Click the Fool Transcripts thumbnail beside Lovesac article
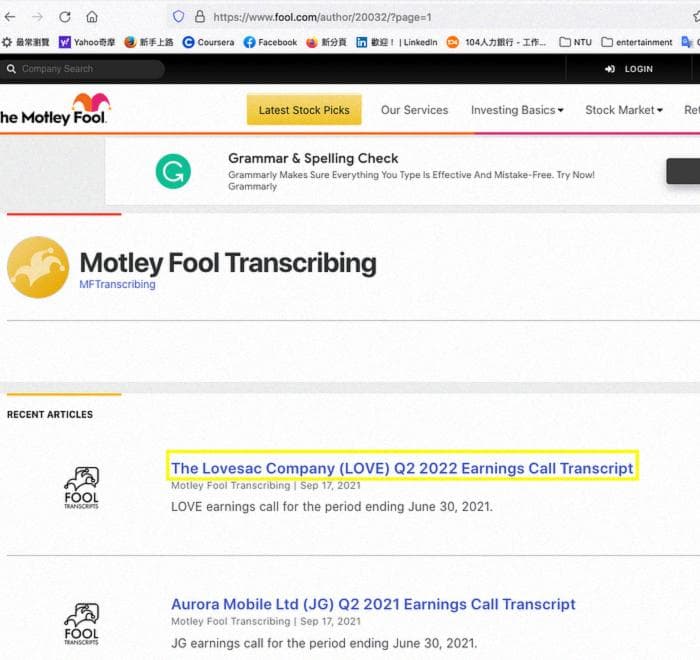 [81, 488]
